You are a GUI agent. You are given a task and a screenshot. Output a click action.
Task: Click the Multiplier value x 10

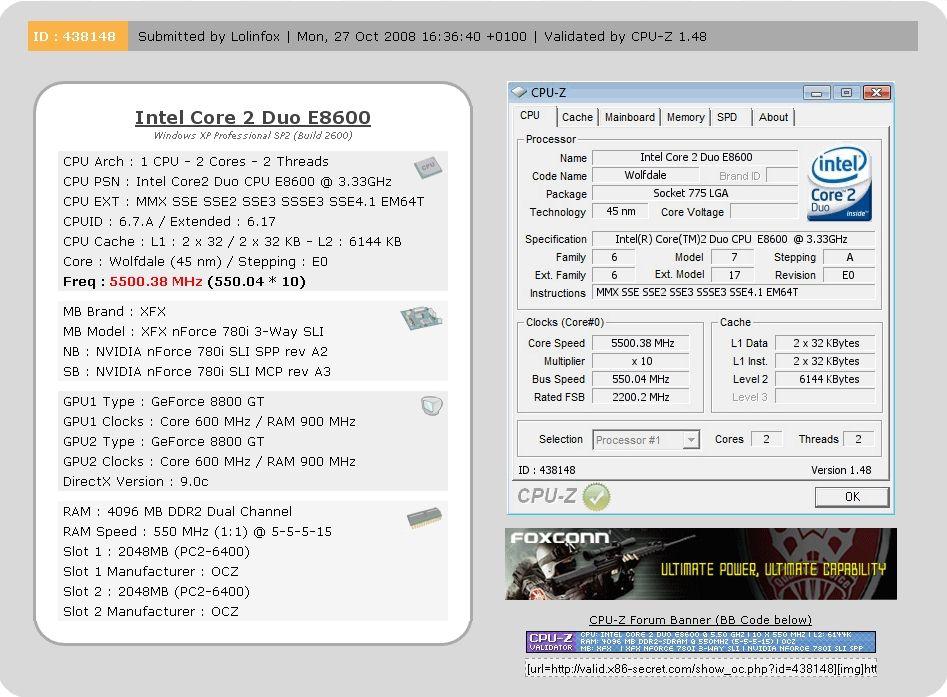pos(642,361)
